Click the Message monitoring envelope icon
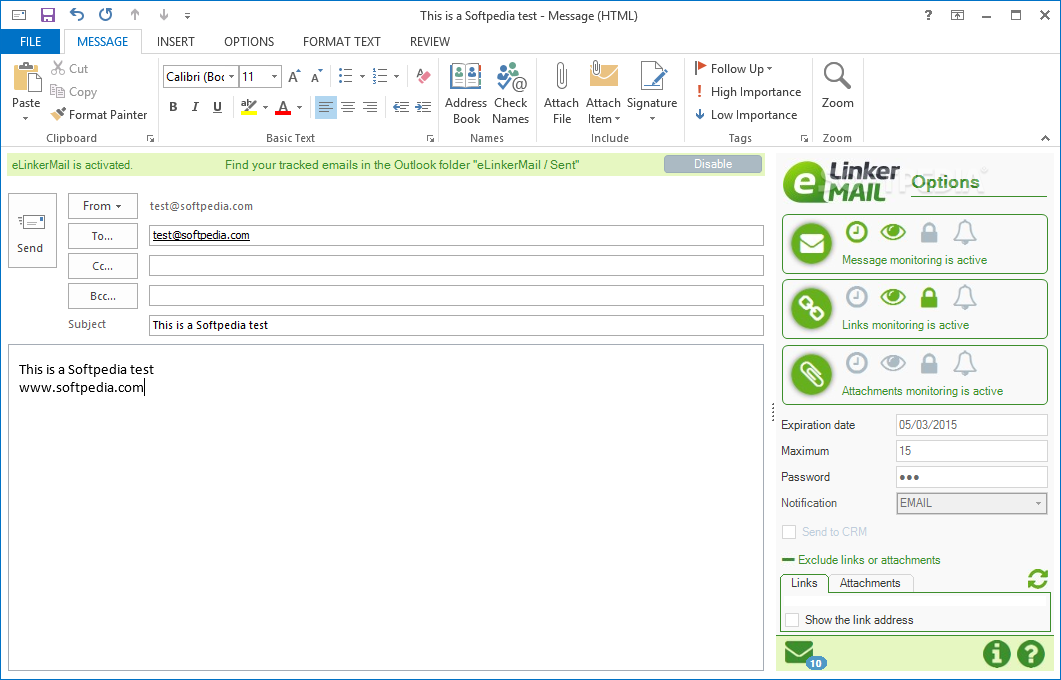This screenshot has height=680, width=1061. (811, 243)
